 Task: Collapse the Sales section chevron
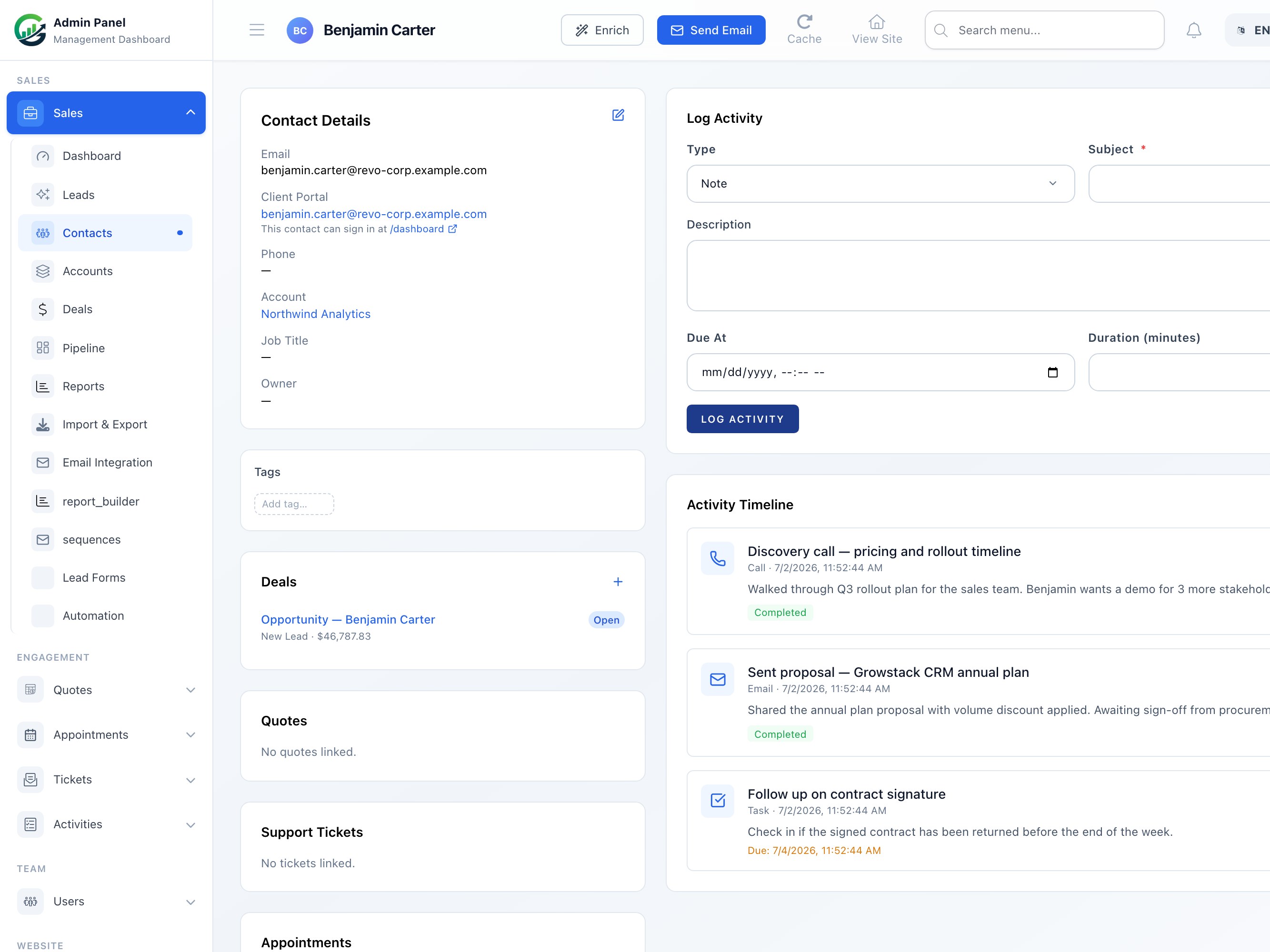pyautogui.click(x=190, y=112)
